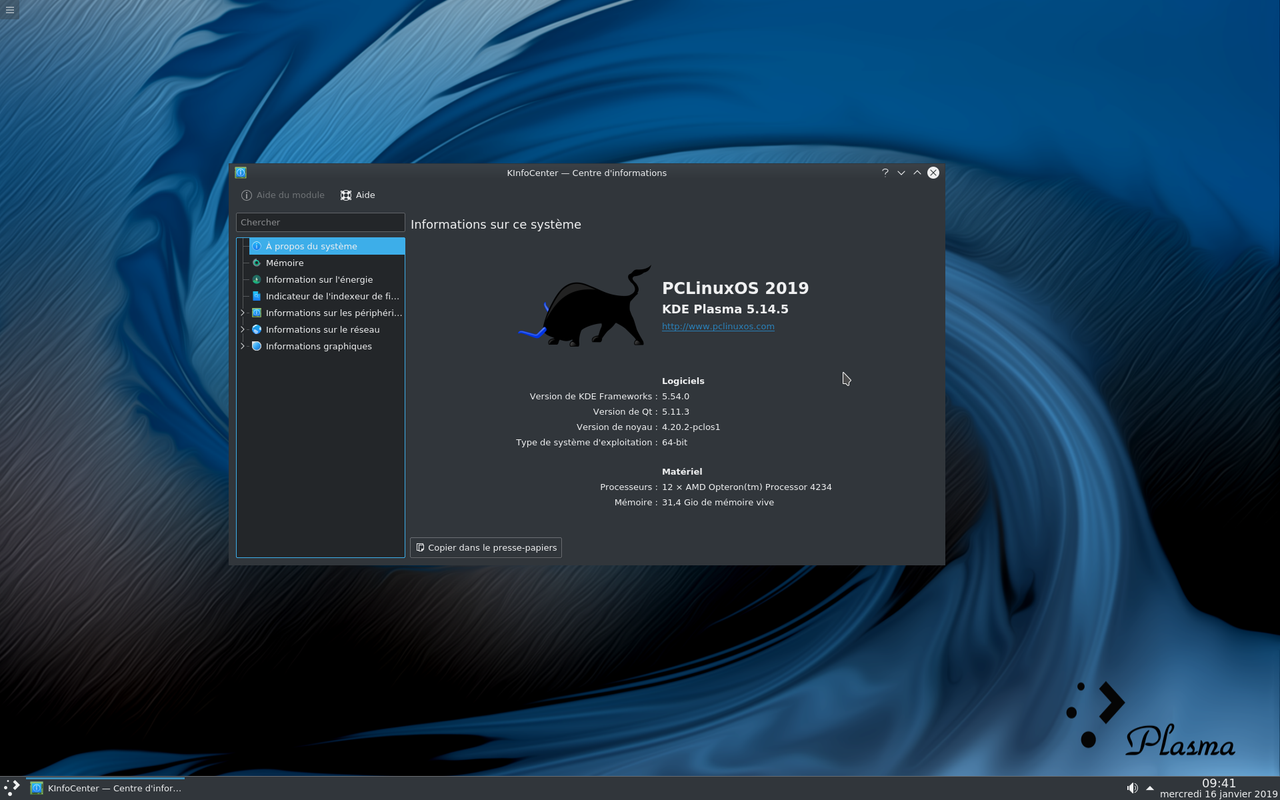
Task: Click the activities icon at taskbar far left
Action: 11,787
